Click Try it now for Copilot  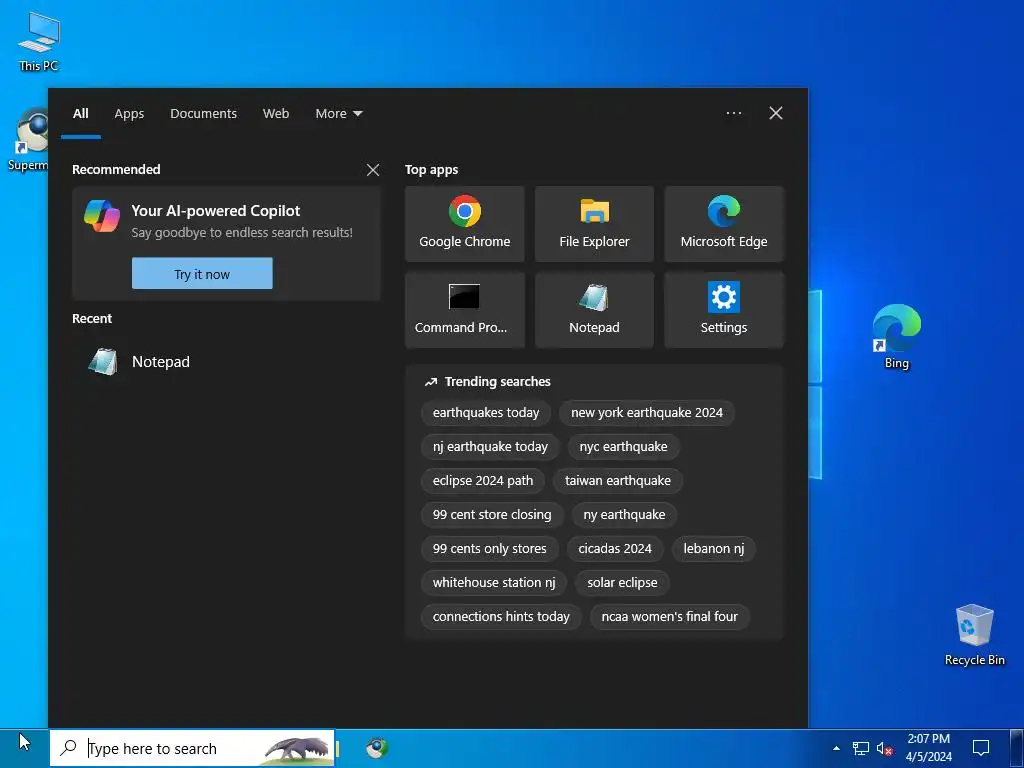pyautogui.click(x=202, y=274)
